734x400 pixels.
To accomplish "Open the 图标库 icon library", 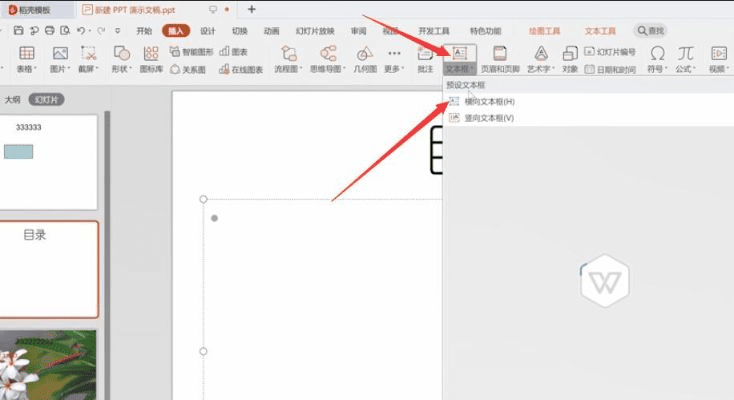I will coord(151,59).
